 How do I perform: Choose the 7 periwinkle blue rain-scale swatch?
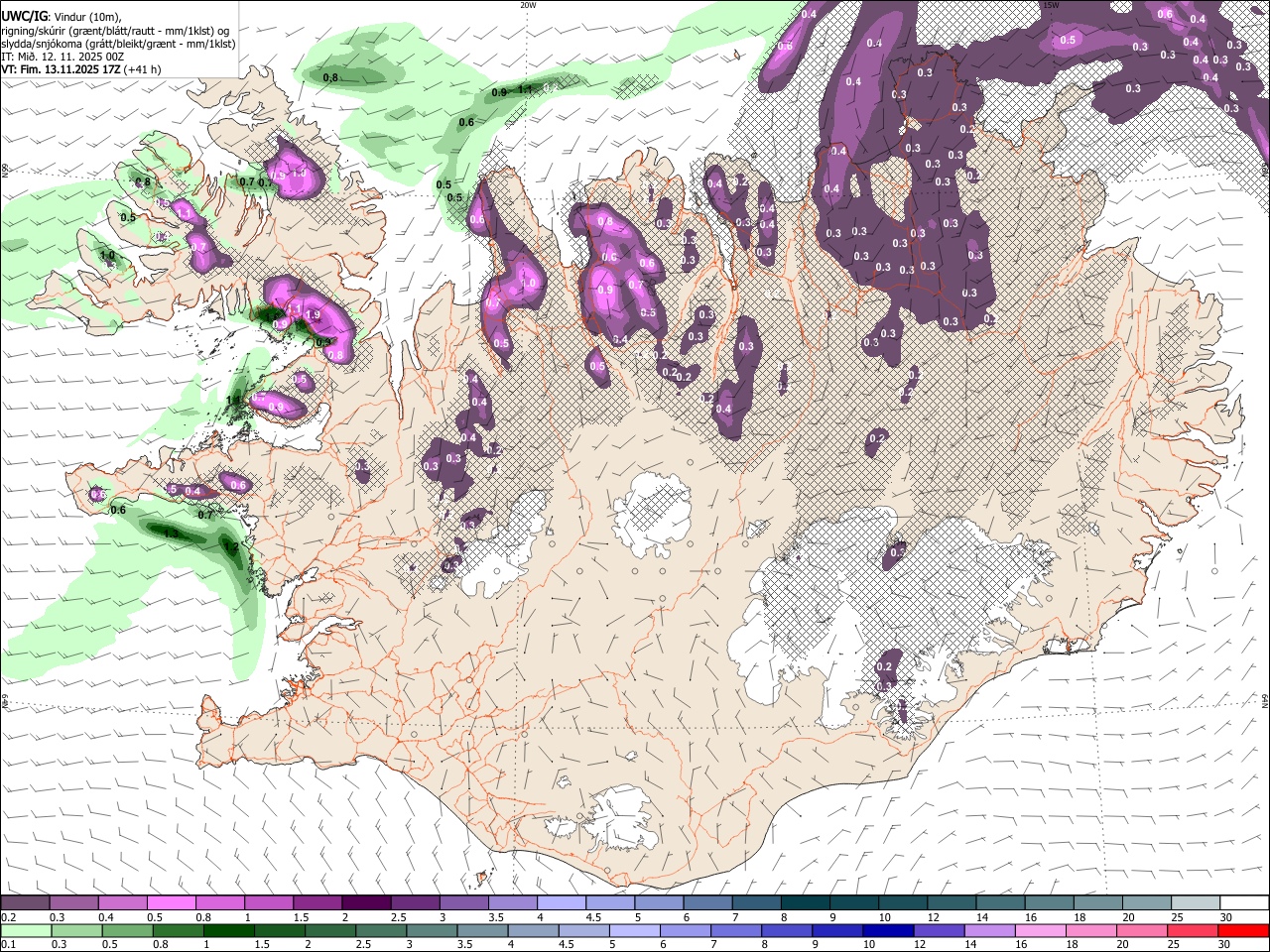click(x=736, y=930)
